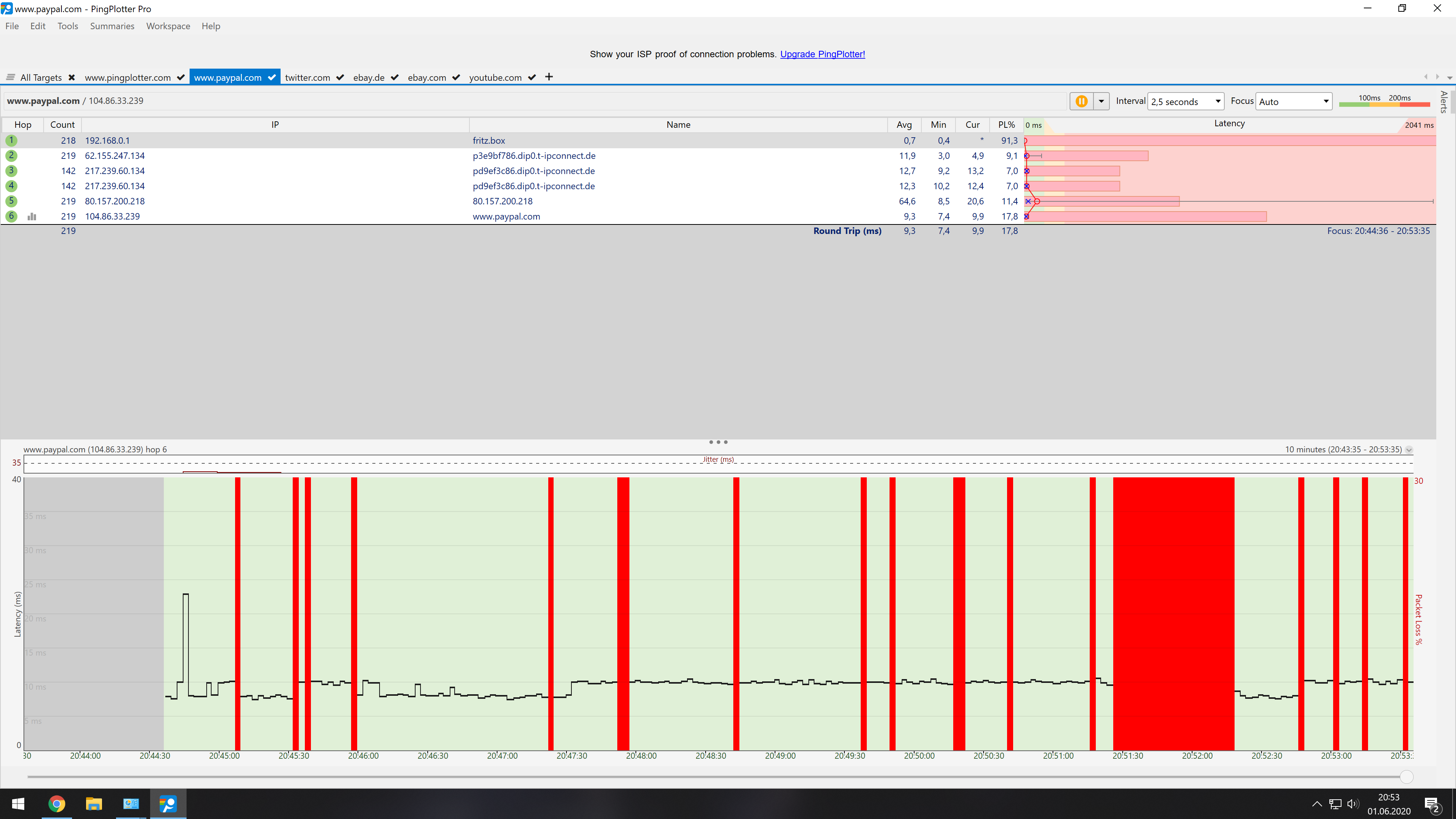Open the Focus Auto dropdown
This screenshot has width=1456, height=819.
point(1293,102)
